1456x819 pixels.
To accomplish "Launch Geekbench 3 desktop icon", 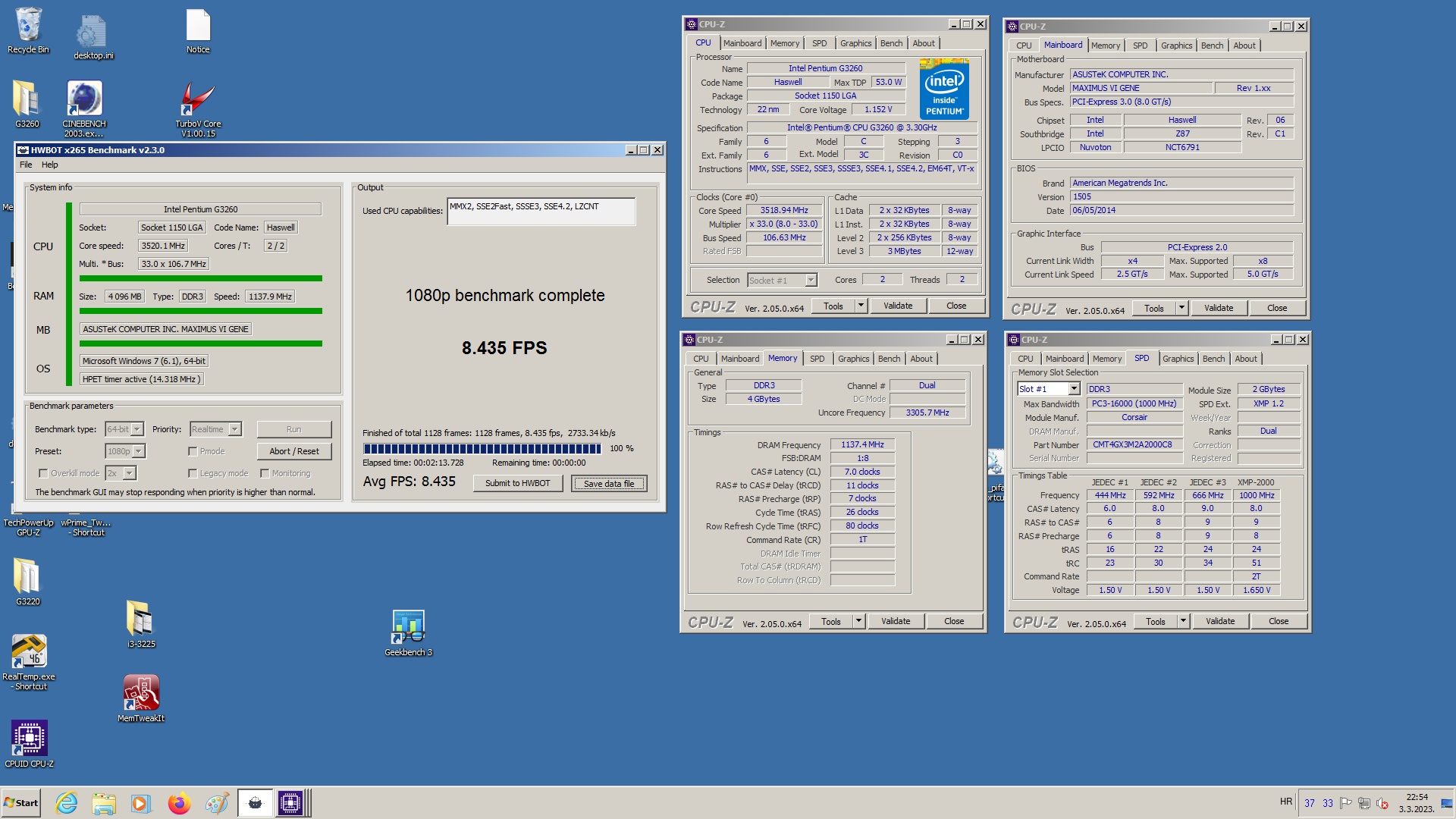I will pos(408,633).
